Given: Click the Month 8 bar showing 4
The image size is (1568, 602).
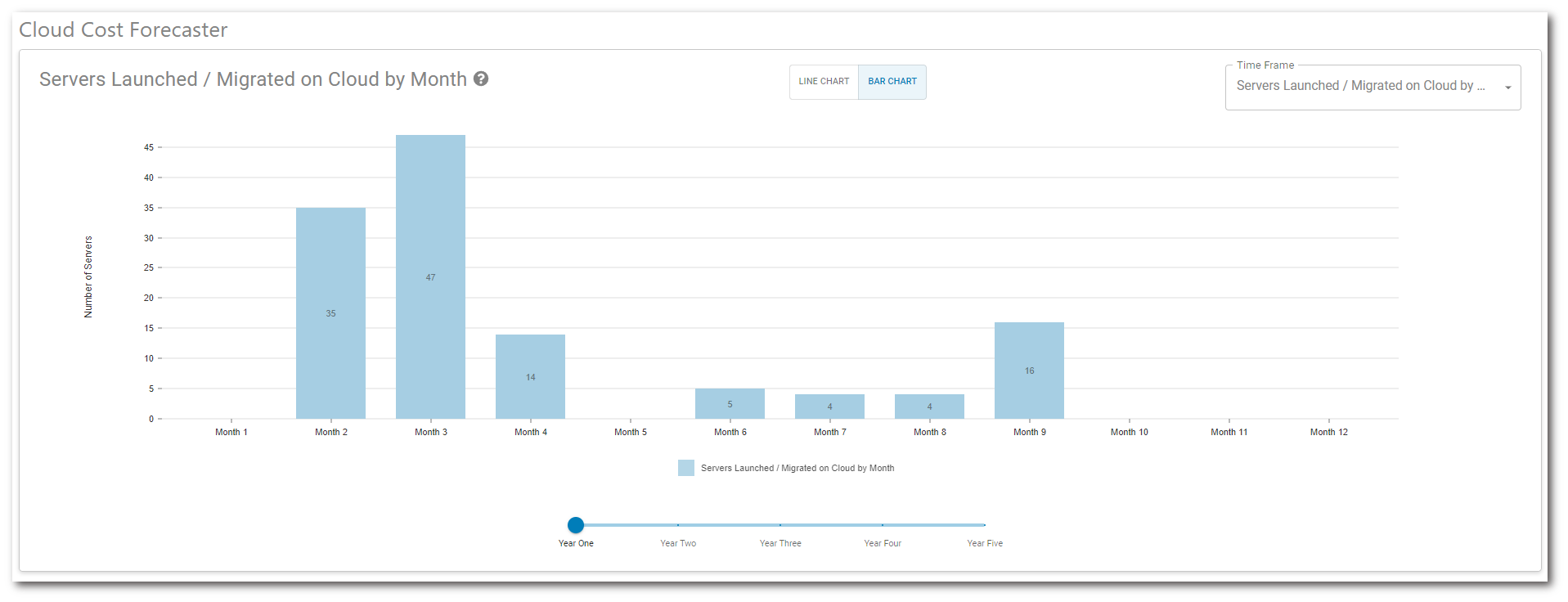Looking at the screenshot, I should pyautogui.click(x=929, y=407).
